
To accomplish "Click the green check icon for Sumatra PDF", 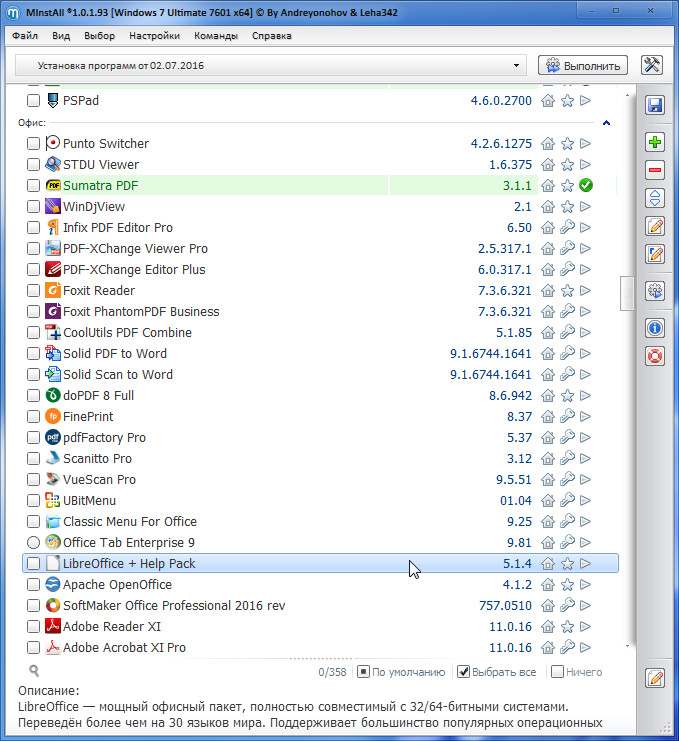I will [586, 185].
